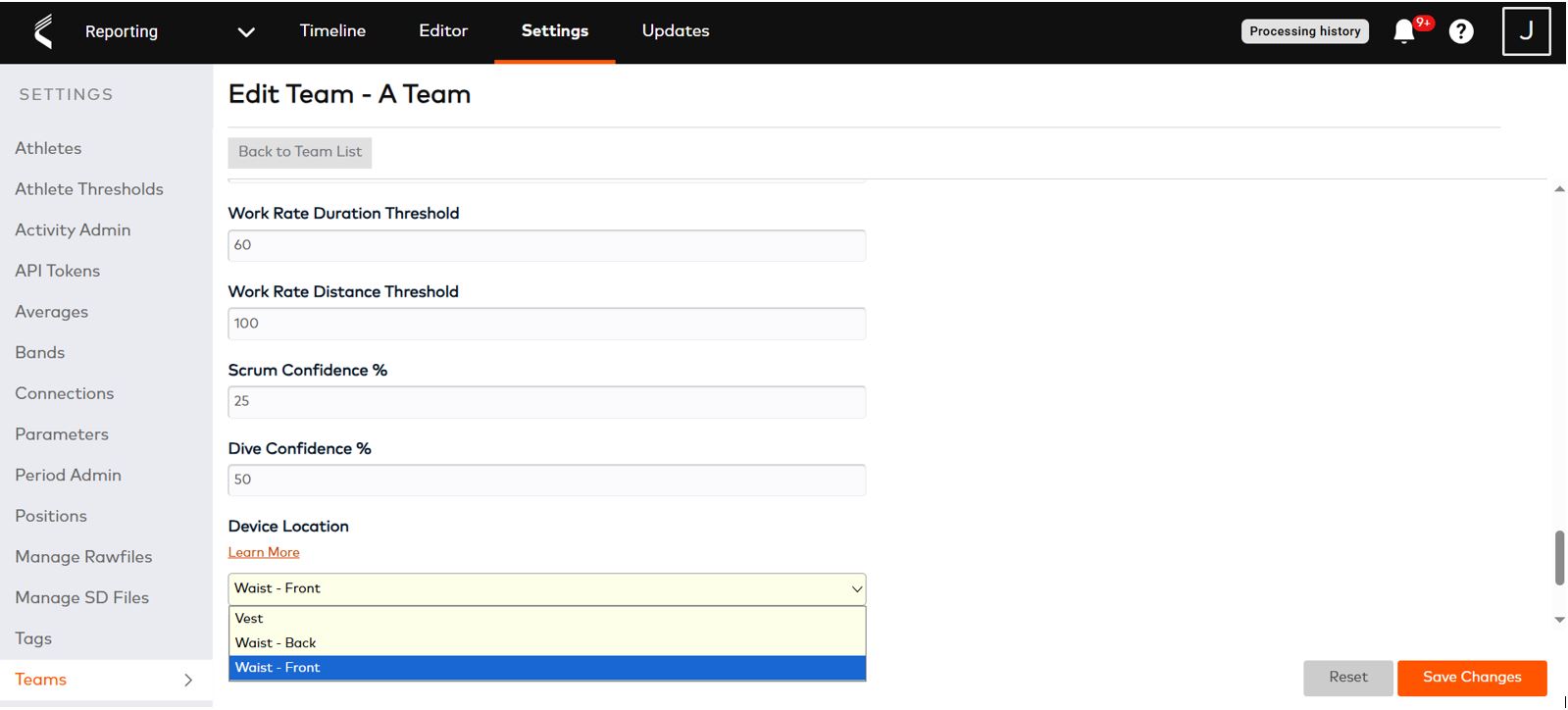The width and height of the screenshot is (1568, 710).
Task: Click the Processing history button
Action: (x=1304, y=31)
